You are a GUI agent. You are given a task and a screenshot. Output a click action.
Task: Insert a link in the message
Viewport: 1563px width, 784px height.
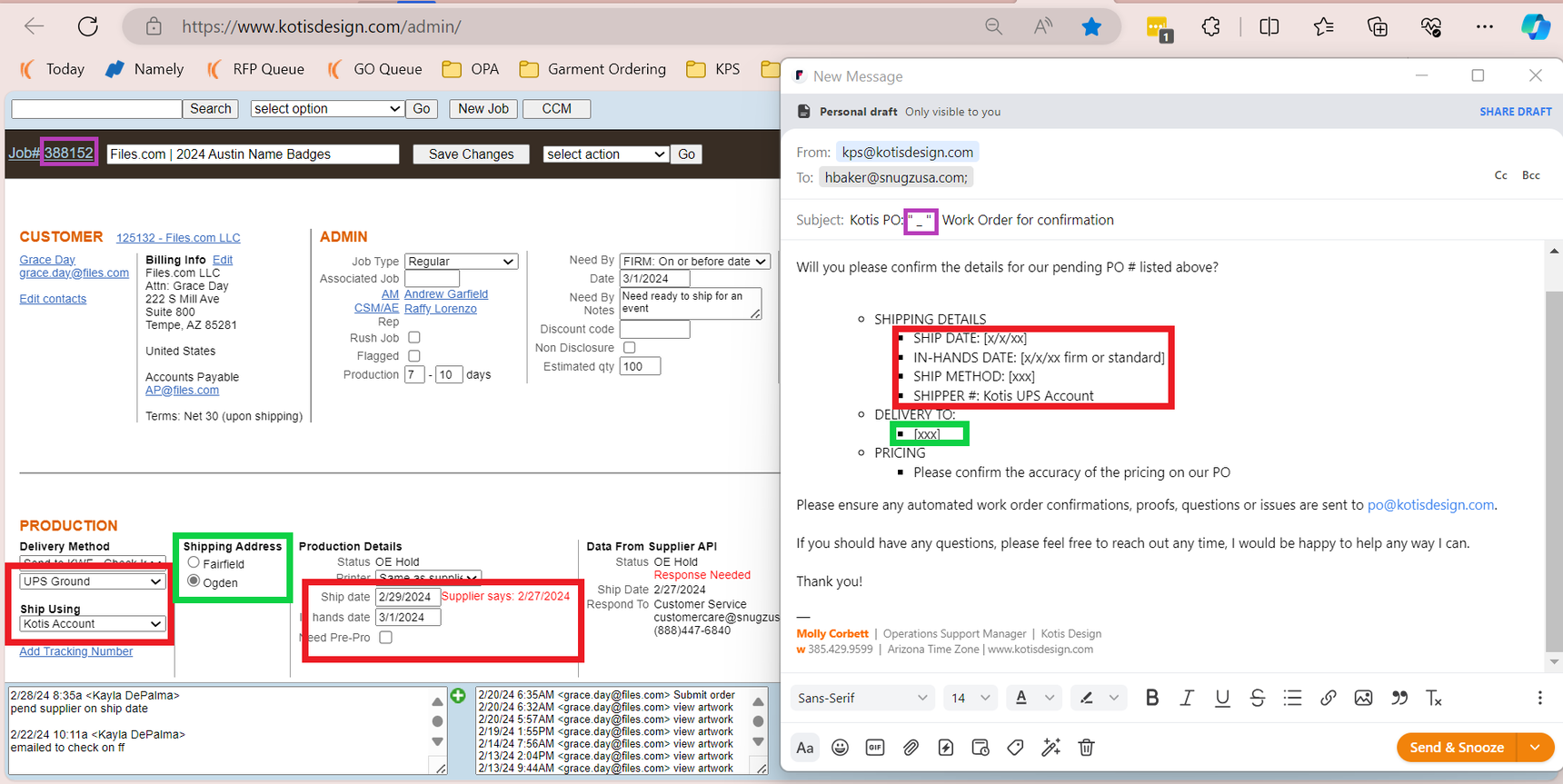pyautogui.click(x=1328, y=698)
